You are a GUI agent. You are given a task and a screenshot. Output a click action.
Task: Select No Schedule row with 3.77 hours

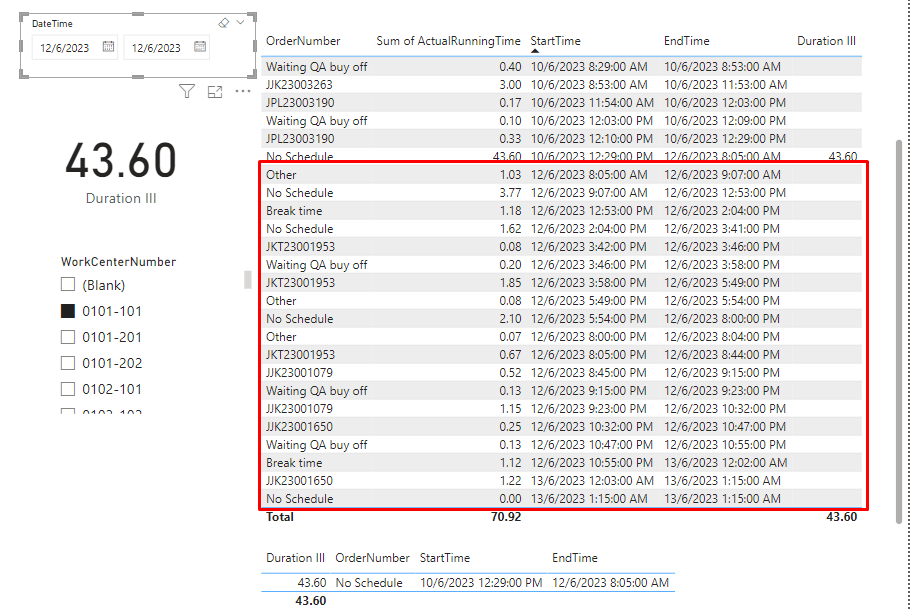562,193
